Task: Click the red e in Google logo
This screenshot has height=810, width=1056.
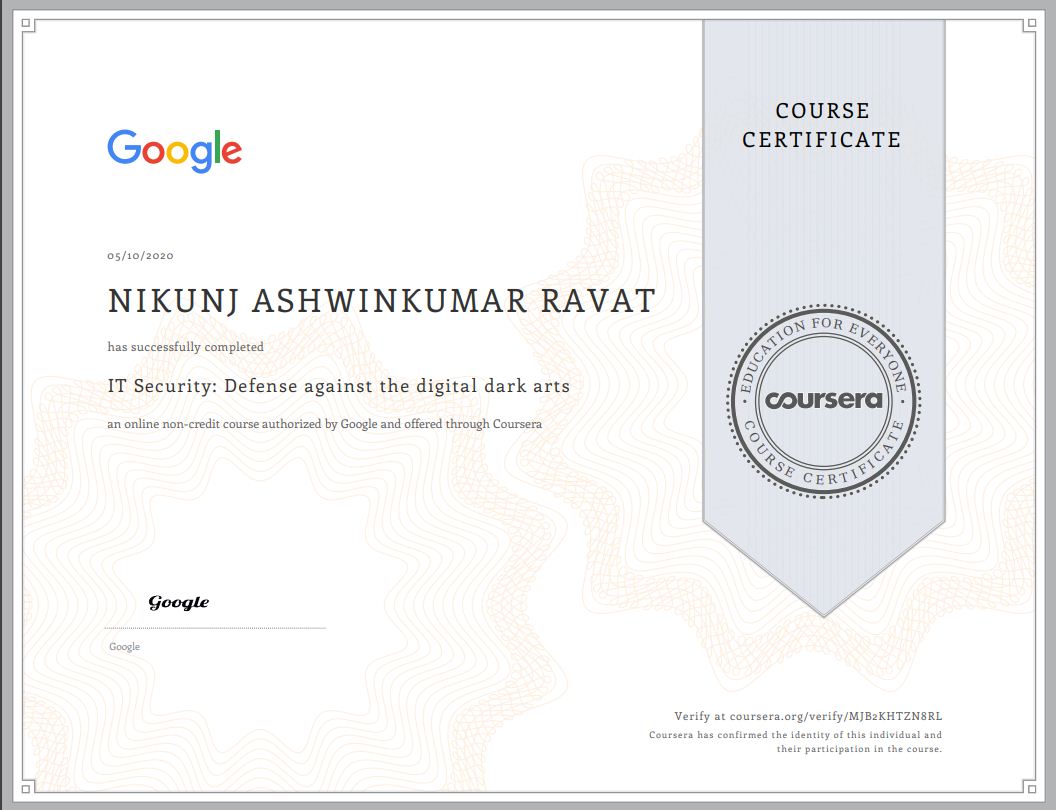Action: (x=231, y=152)
